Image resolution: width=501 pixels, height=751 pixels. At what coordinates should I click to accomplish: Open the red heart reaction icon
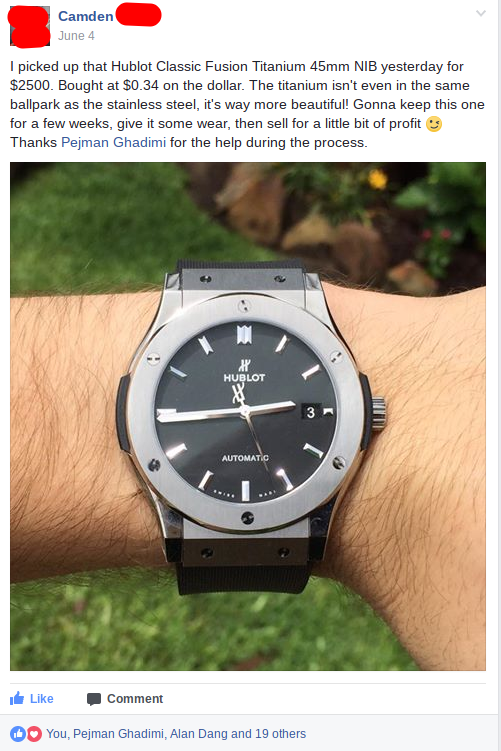point(34,734)
